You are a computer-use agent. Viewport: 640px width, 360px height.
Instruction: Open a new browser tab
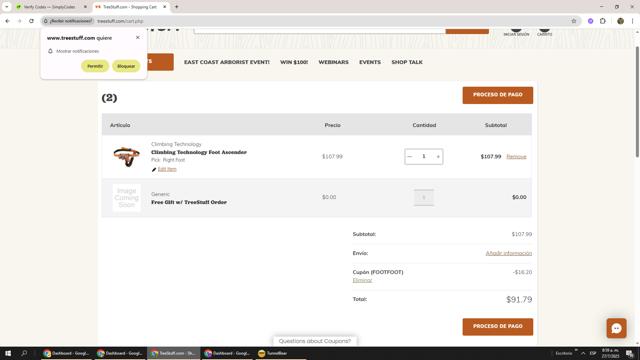pyautogui.click(x=177, y=7)
